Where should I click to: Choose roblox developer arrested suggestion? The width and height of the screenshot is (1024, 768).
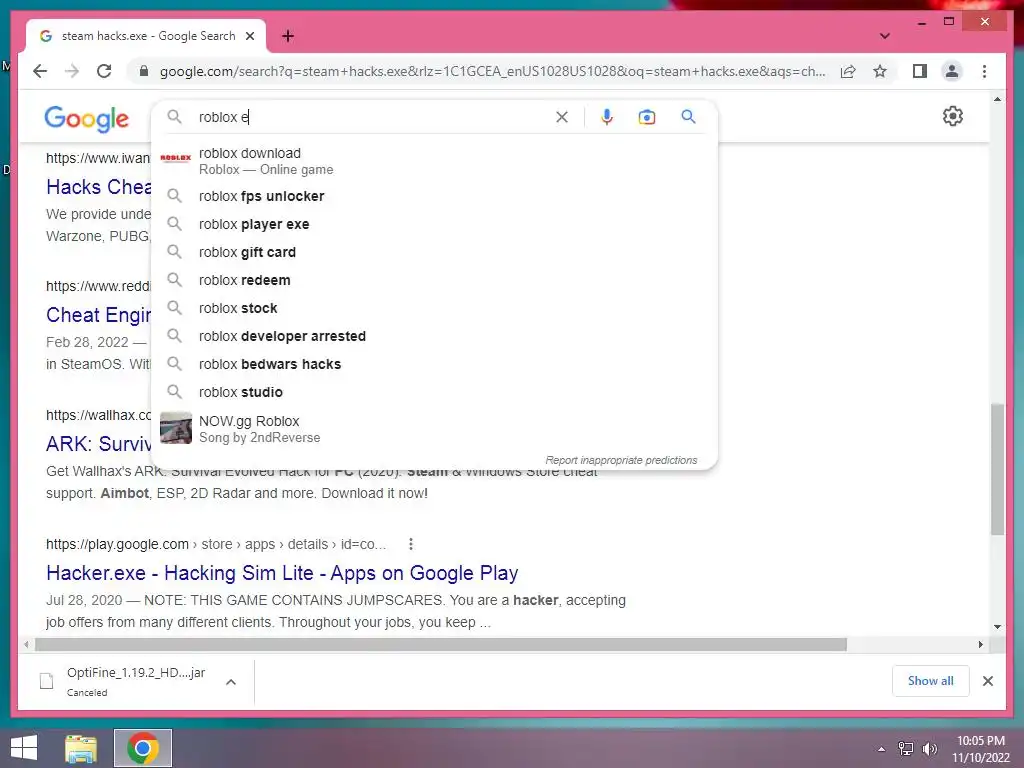click(434, 336)
